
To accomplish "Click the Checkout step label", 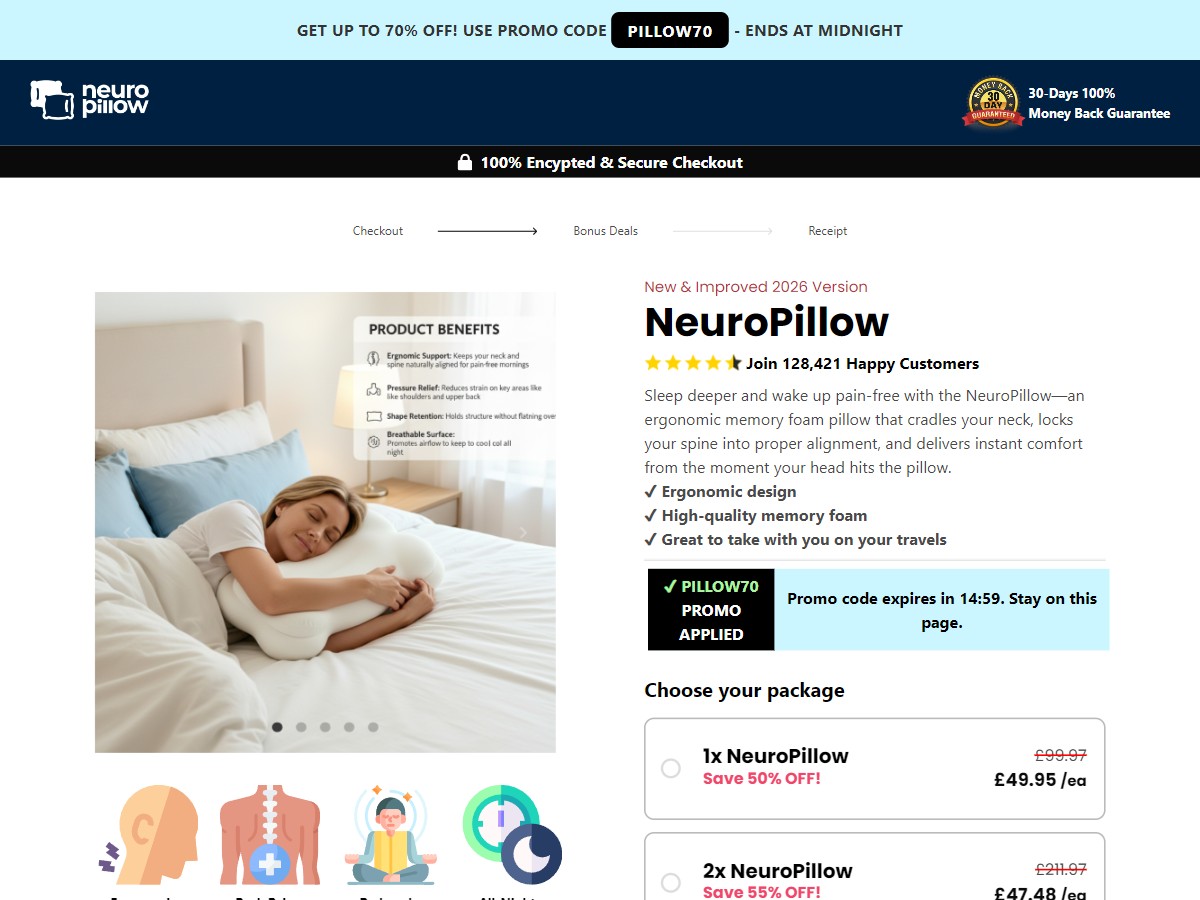I will tap(378, 231).
